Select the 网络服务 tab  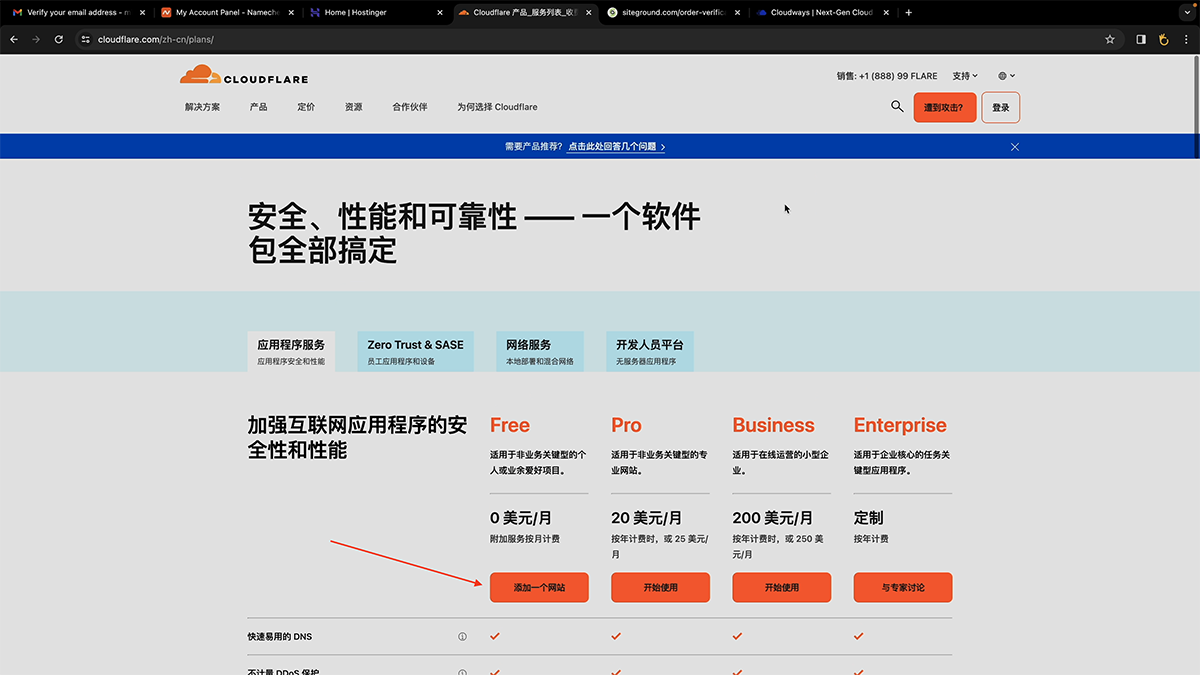540,352
